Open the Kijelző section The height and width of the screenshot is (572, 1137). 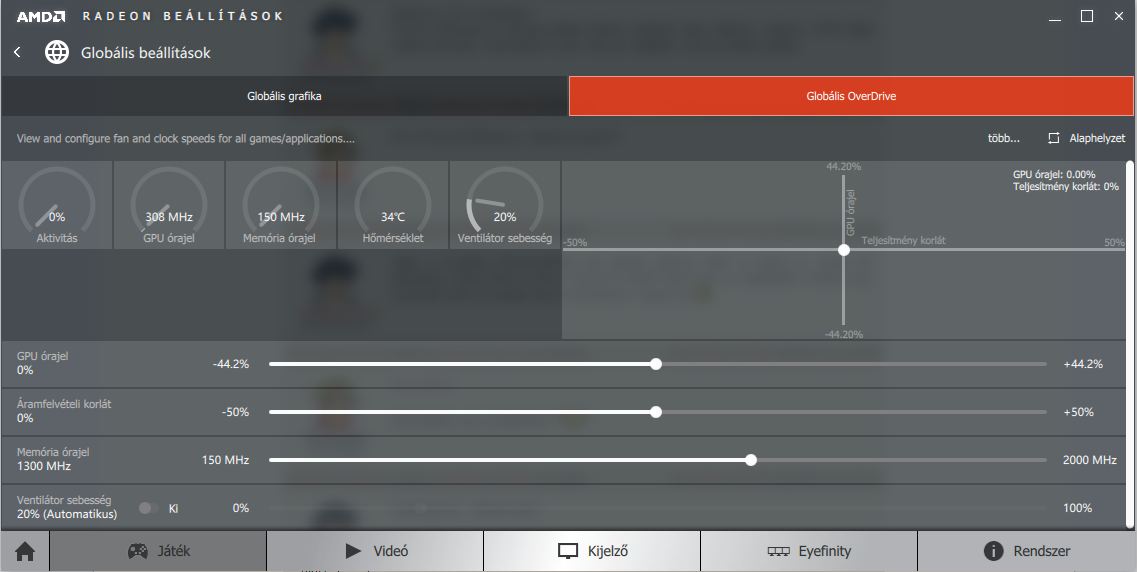tap(592, 551)
